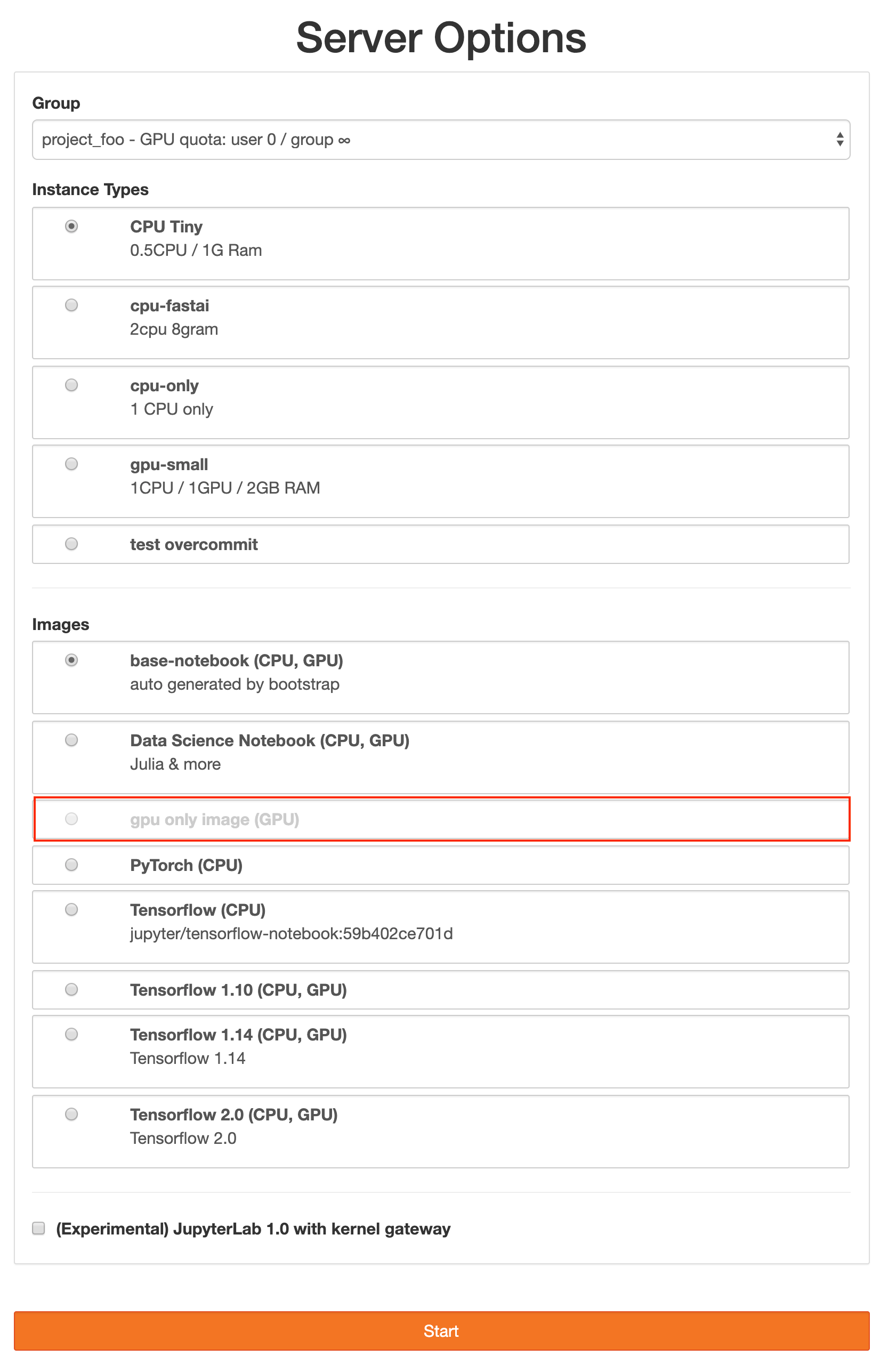Click the orange Start button

(442, 1331)
